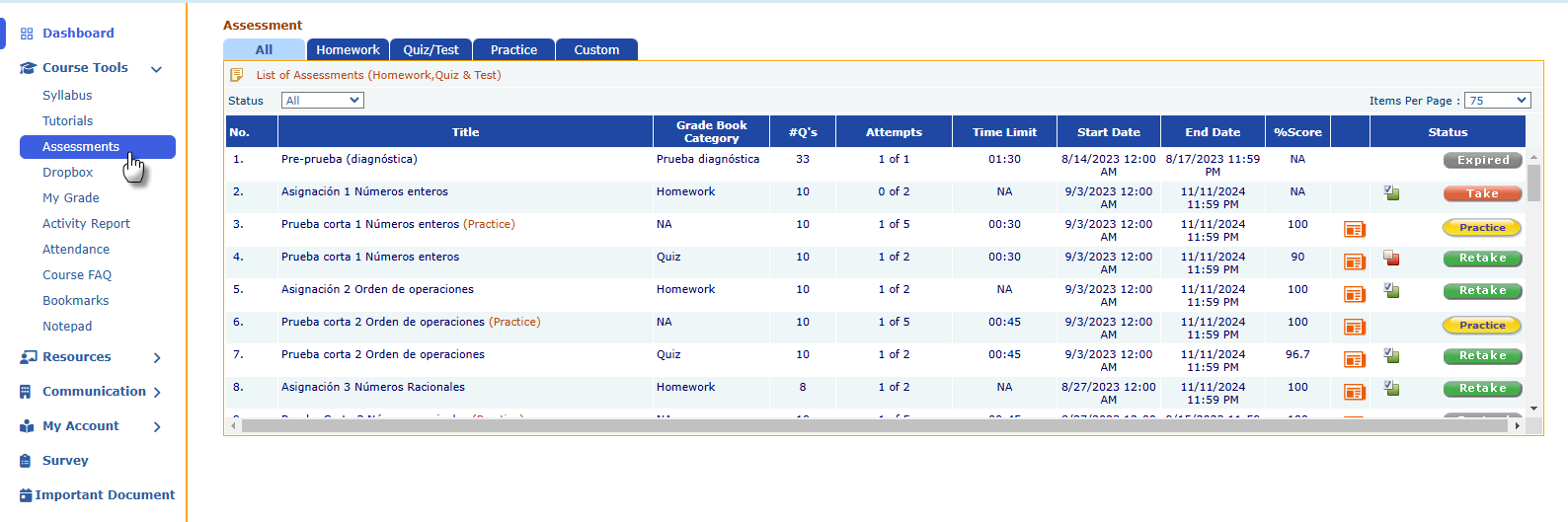1568x522 pixels.
Task: Click the Important Document calendar icon
Action: click(26, 495)
